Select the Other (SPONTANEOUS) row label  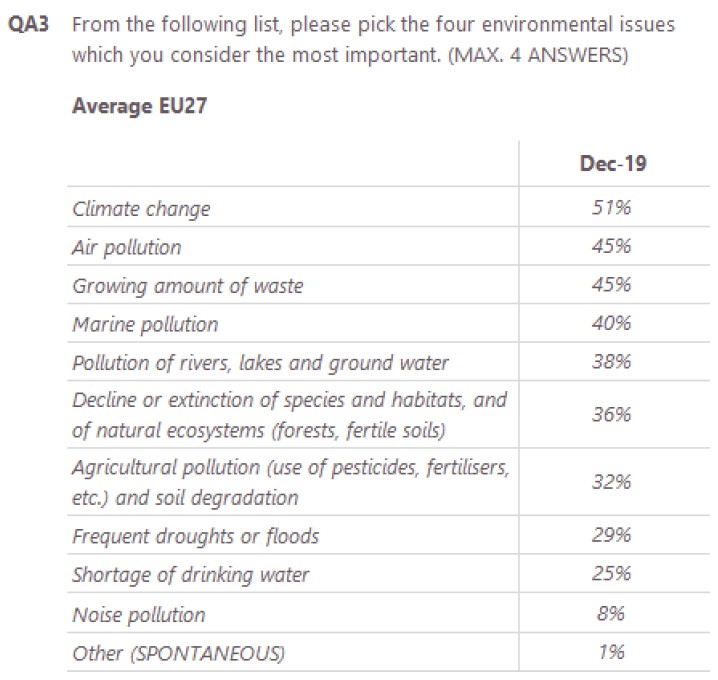click(x=178, y=653)
